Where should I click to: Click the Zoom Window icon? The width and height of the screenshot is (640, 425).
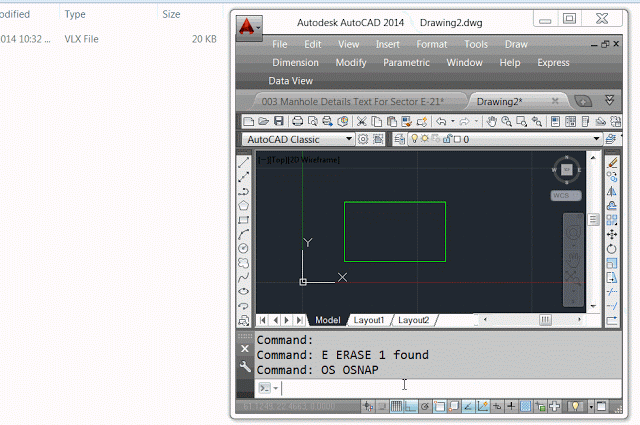click(522, 121)
